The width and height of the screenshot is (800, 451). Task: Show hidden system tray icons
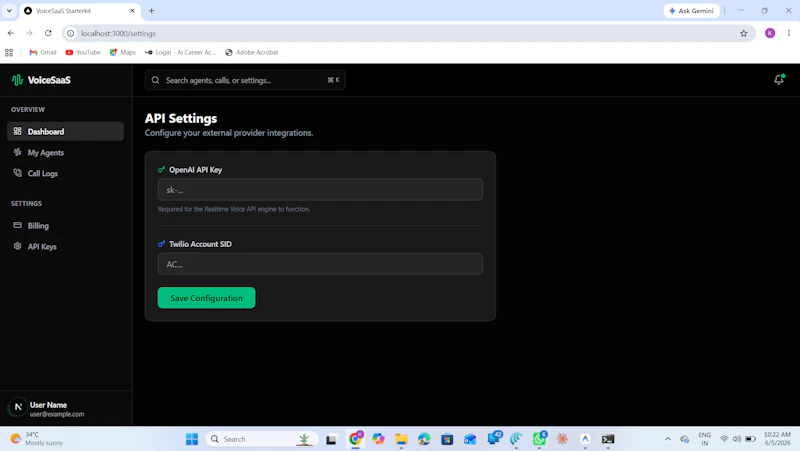point(667,439)
